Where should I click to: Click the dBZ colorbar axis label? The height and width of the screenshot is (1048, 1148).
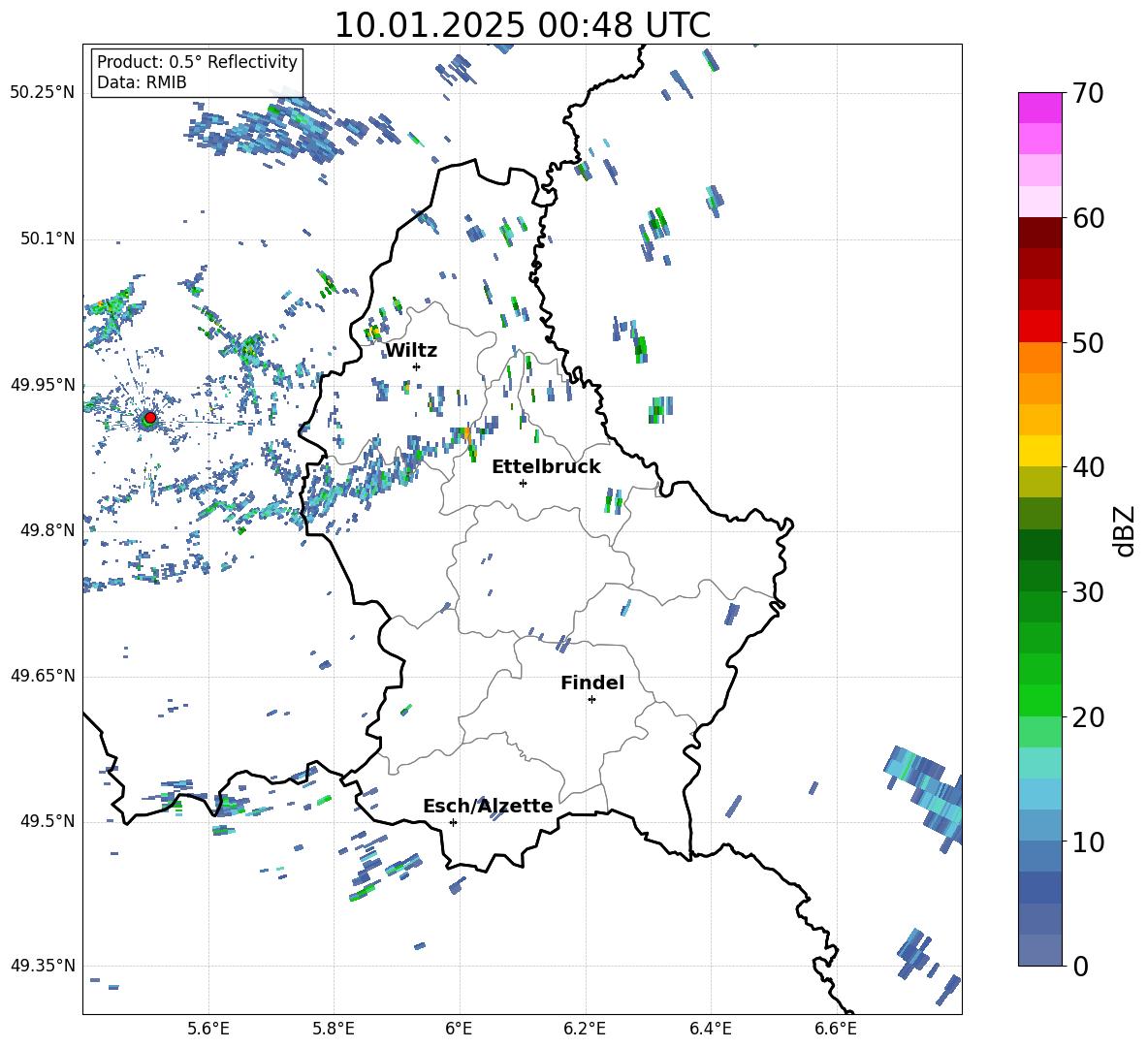pyautogui.click(x=1125, y=530)
